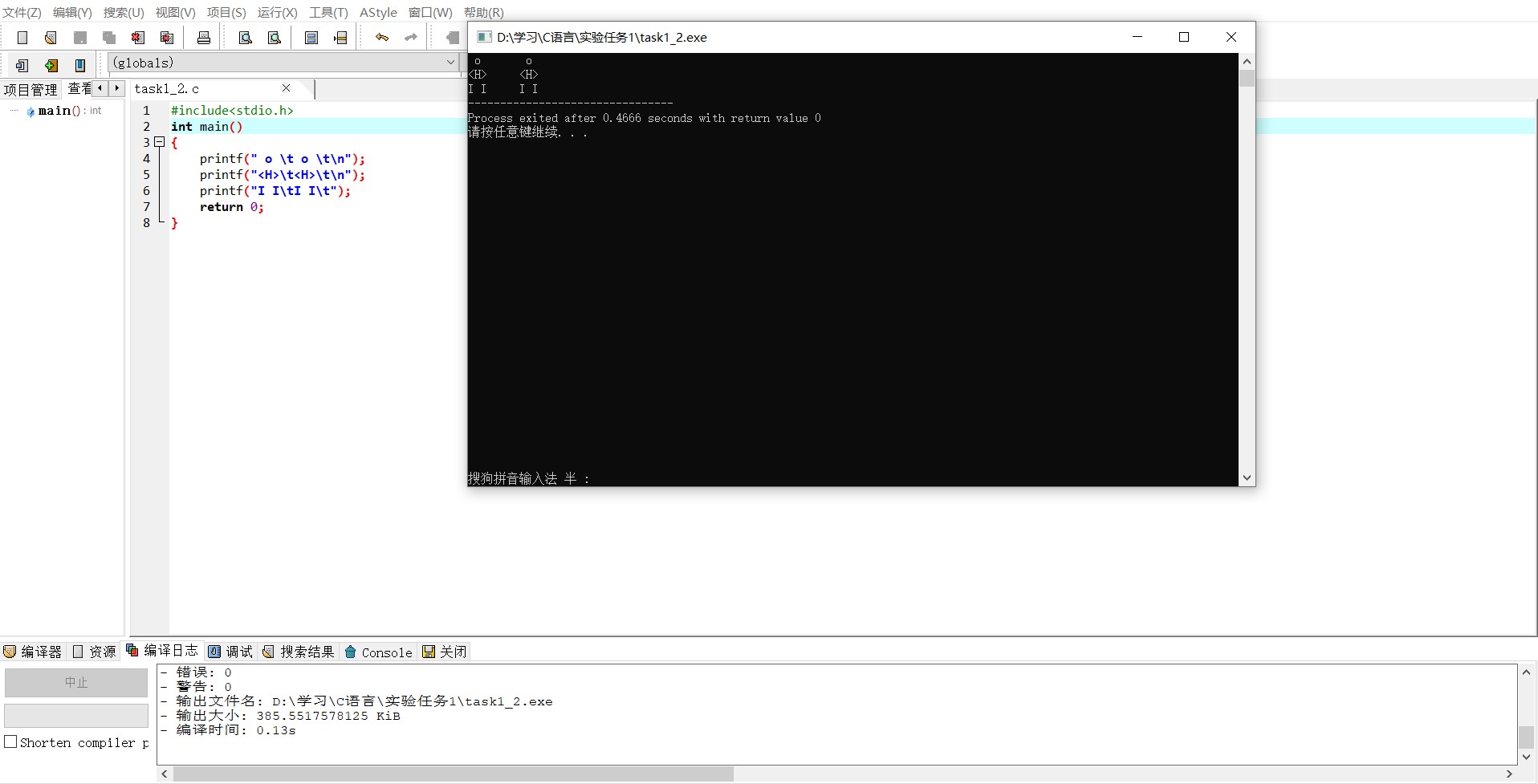Open the 运行(X) menu
The width and height of the screenshot is (1538, 784).
[277, 12]
